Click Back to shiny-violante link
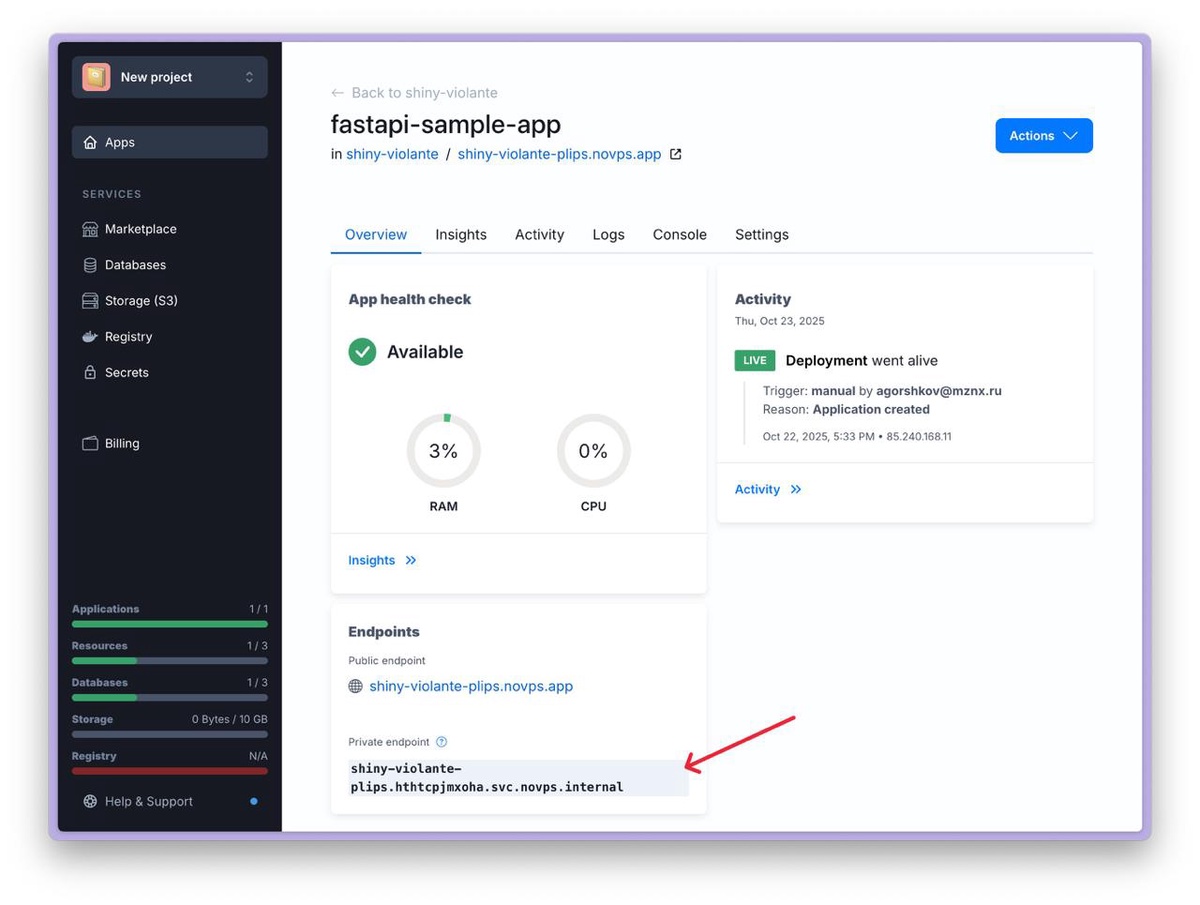 [414, 93]
